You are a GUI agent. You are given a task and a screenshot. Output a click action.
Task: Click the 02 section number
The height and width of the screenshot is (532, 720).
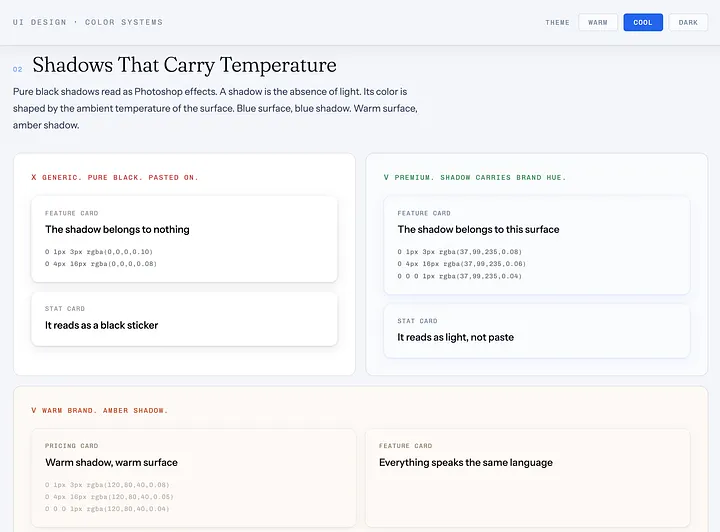[17, 69]
